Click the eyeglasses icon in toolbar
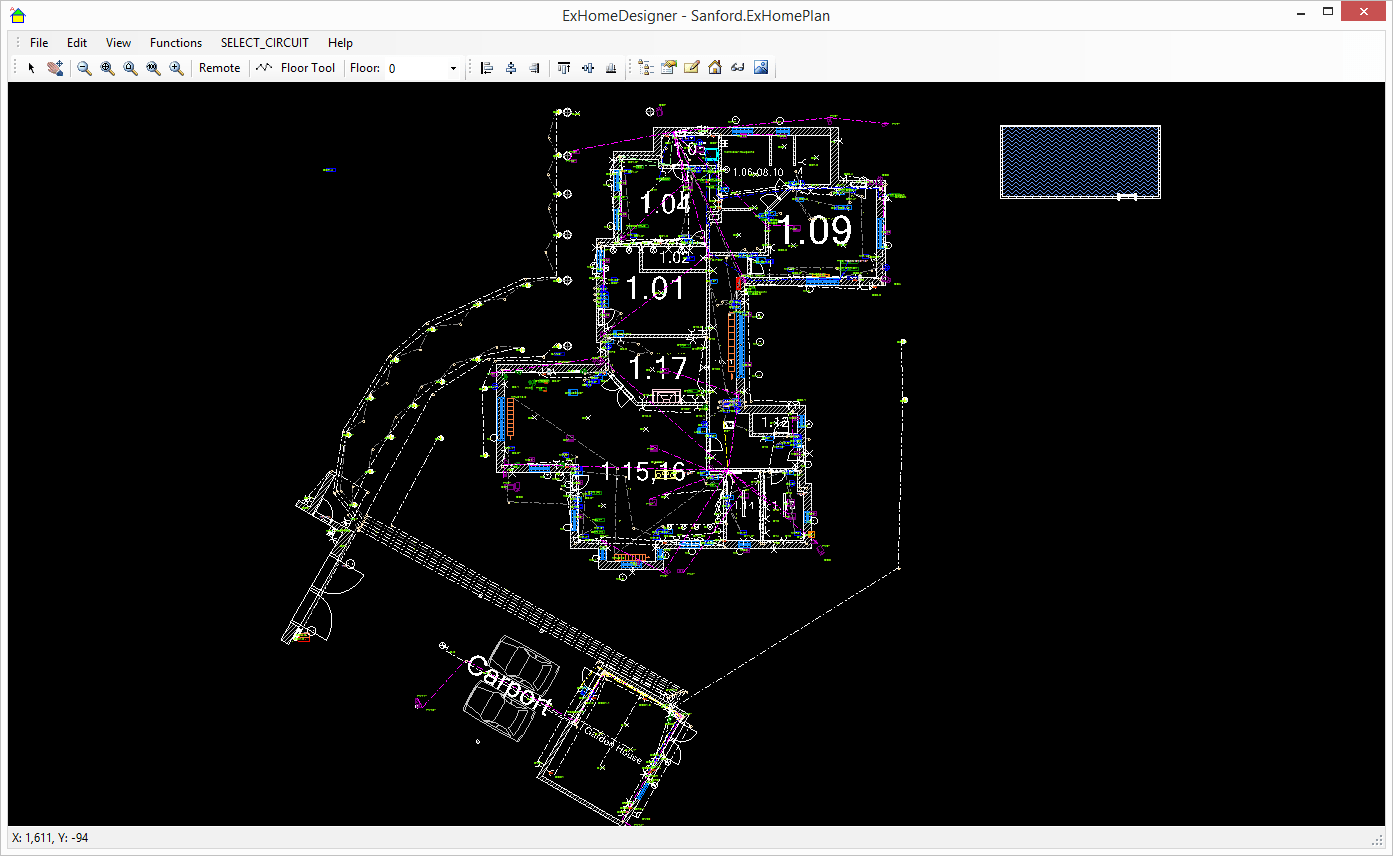 click(738, 68)
